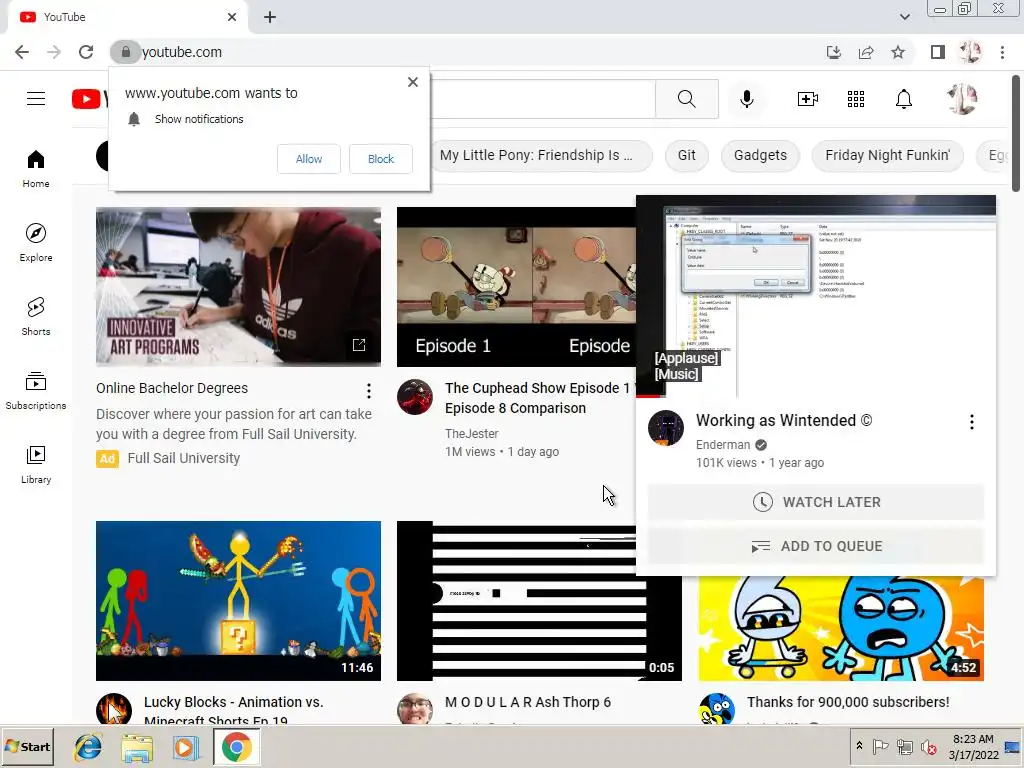
Task: Allow YouTube notifications
Action: pyautogui.click(x=309, y=159)
